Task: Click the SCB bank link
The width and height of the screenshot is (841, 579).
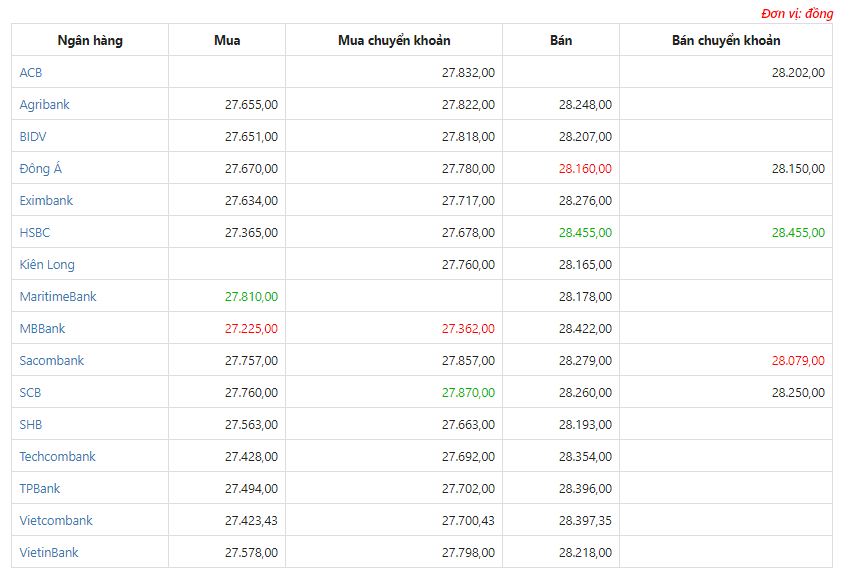Action: point(30,392)
